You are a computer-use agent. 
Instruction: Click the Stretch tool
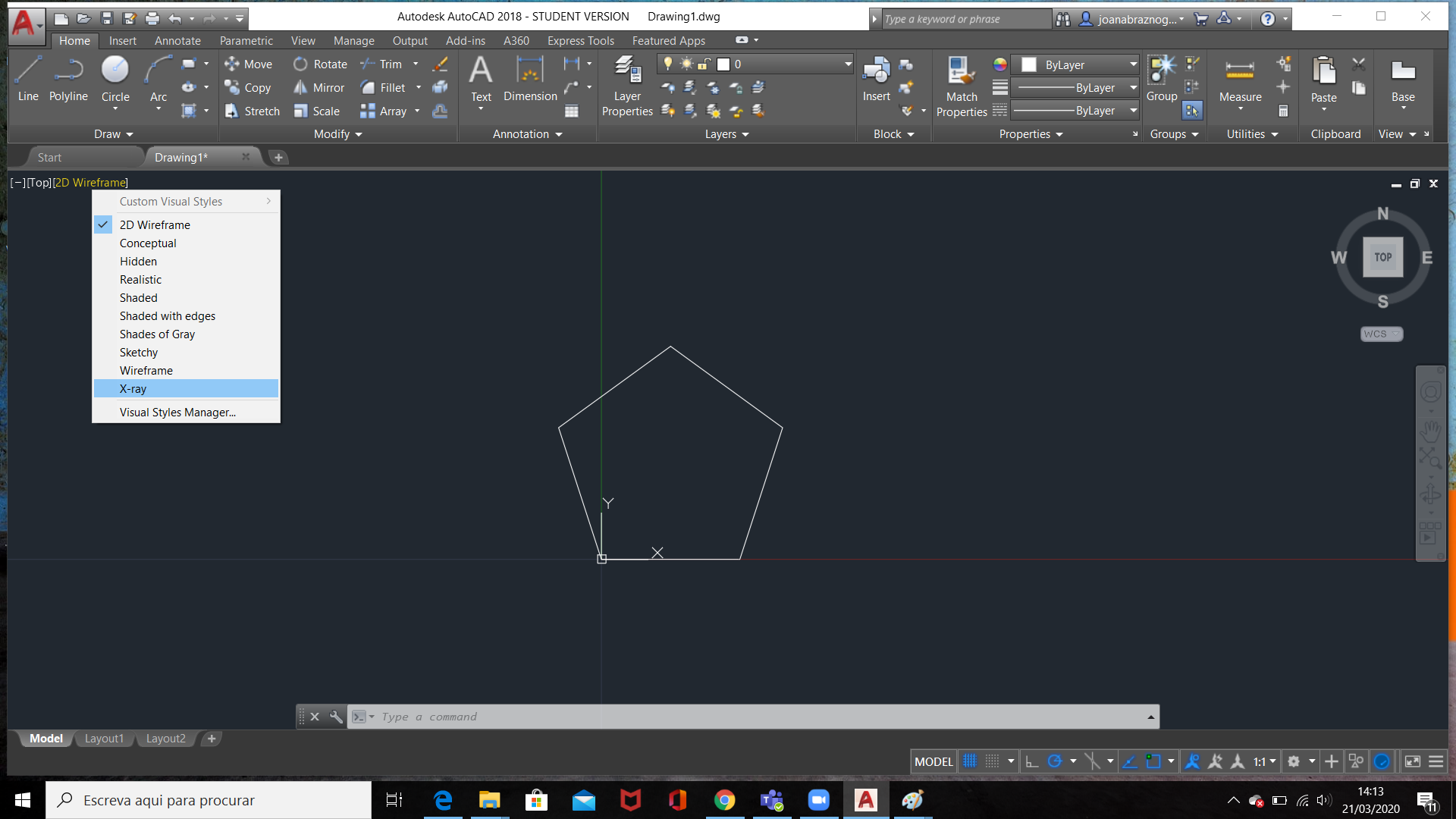click(x=253, y=111)
